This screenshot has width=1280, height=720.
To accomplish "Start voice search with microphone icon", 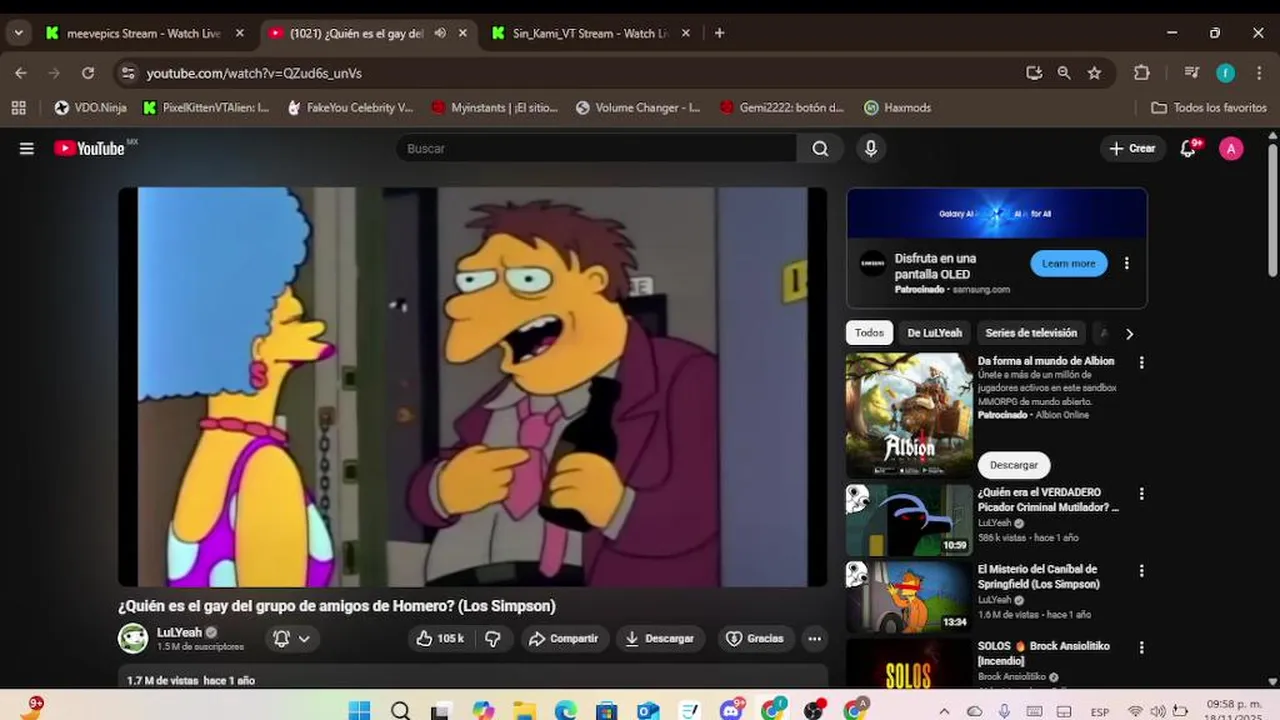I will pyautogui.click(x=871, y=149).
